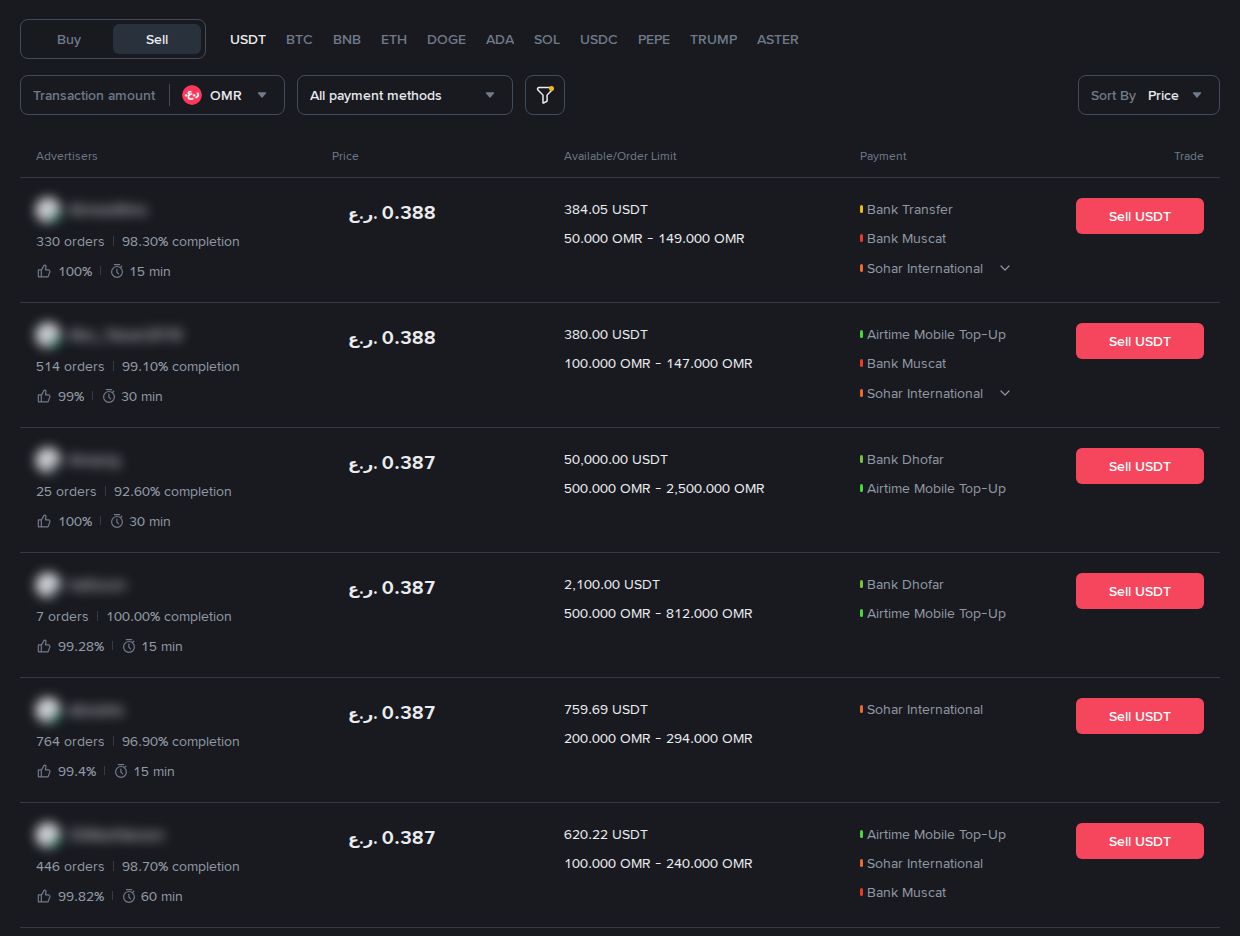
Task: Click avatar of 446 orders advertiser
Action: pos(47,835)
